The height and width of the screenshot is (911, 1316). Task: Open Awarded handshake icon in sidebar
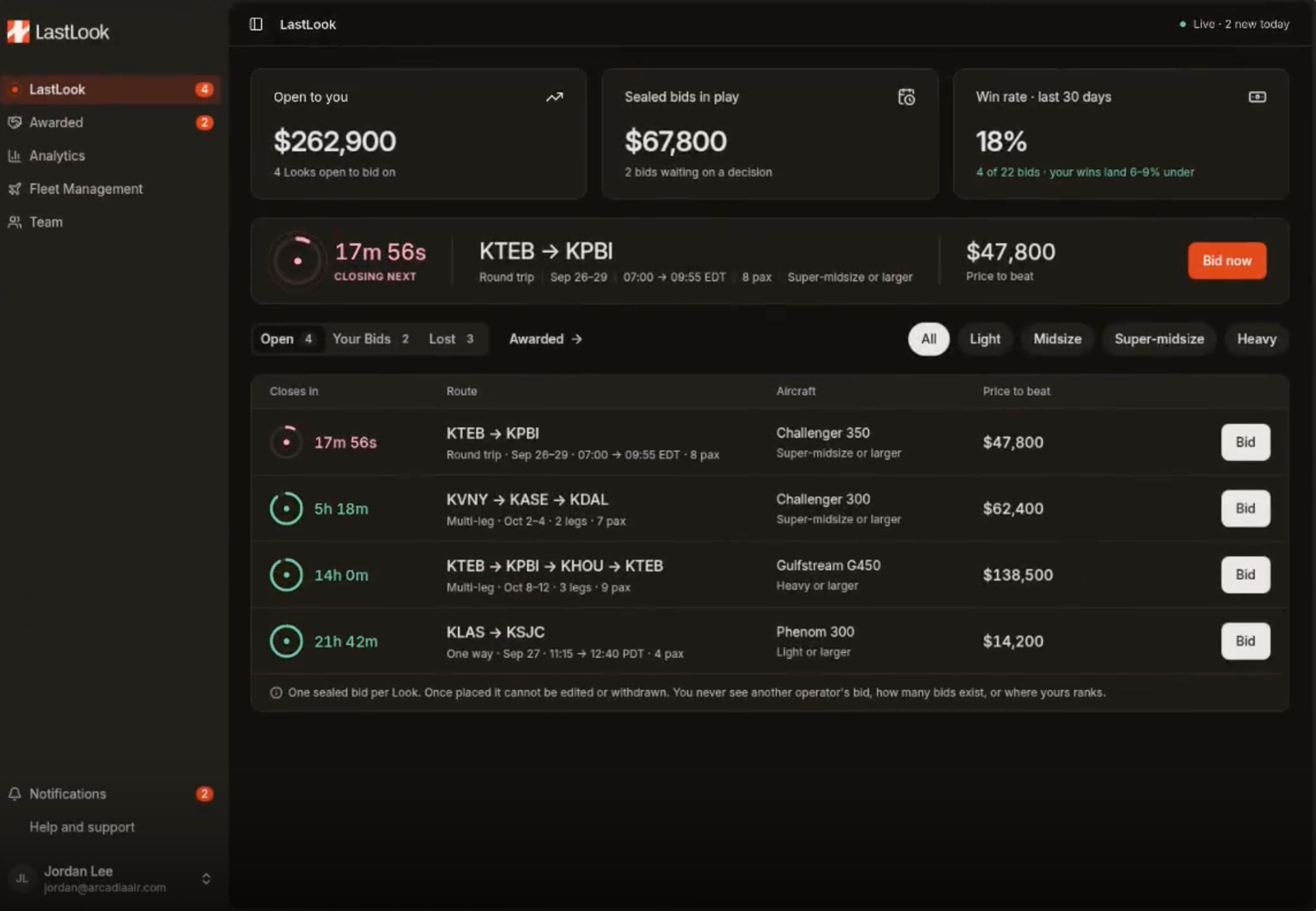point(15,122)
